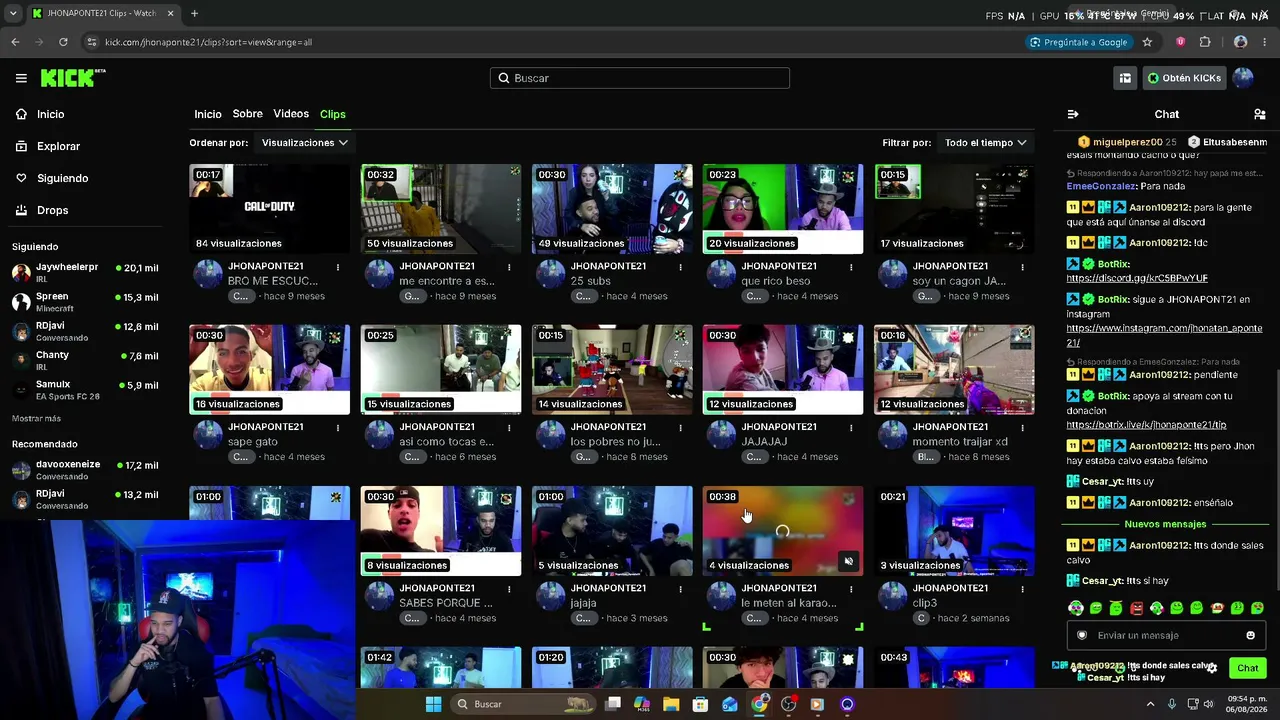Open the Instagram link posted by BotRix
1280x720 pixels.
coord(1164,335)
